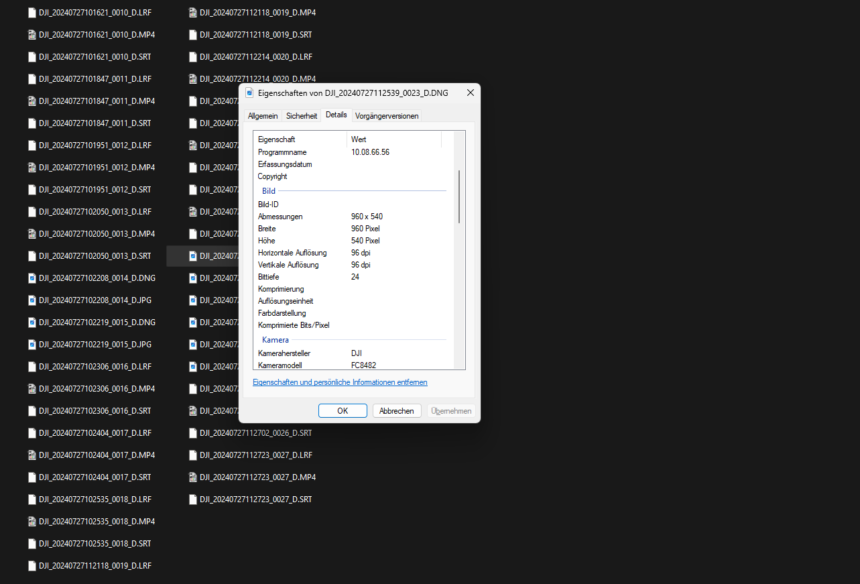Open the Sicherheit tab
Screen dimensions: 860x584
301,116
